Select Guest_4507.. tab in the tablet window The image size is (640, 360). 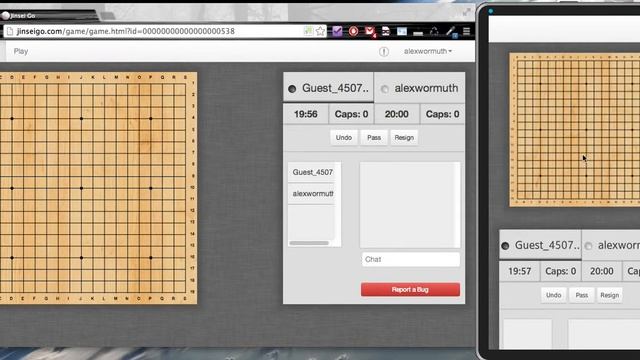click(x=540, y=245)
